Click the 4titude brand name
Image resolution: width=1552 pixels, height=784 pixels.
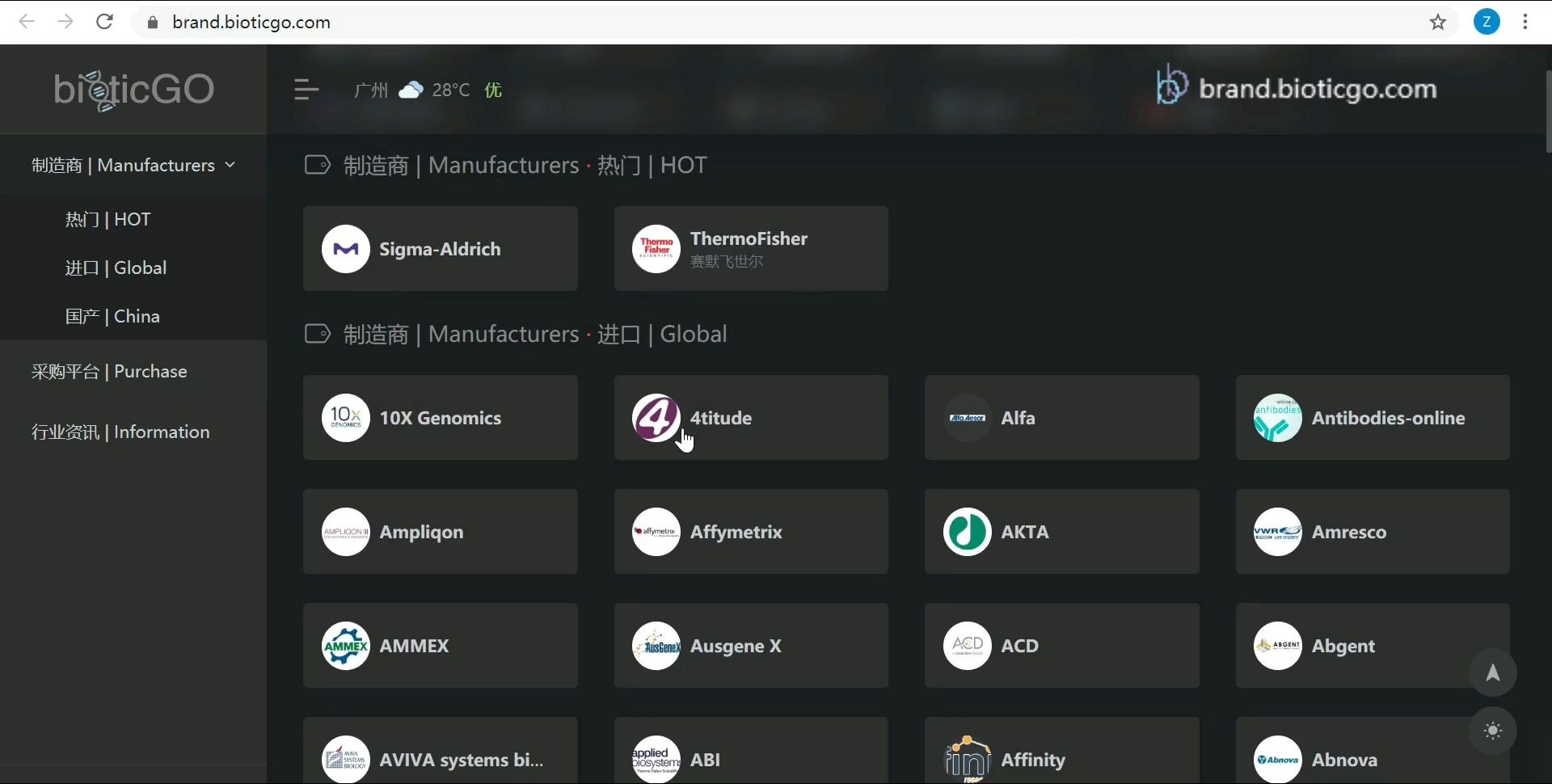[721, 418]
